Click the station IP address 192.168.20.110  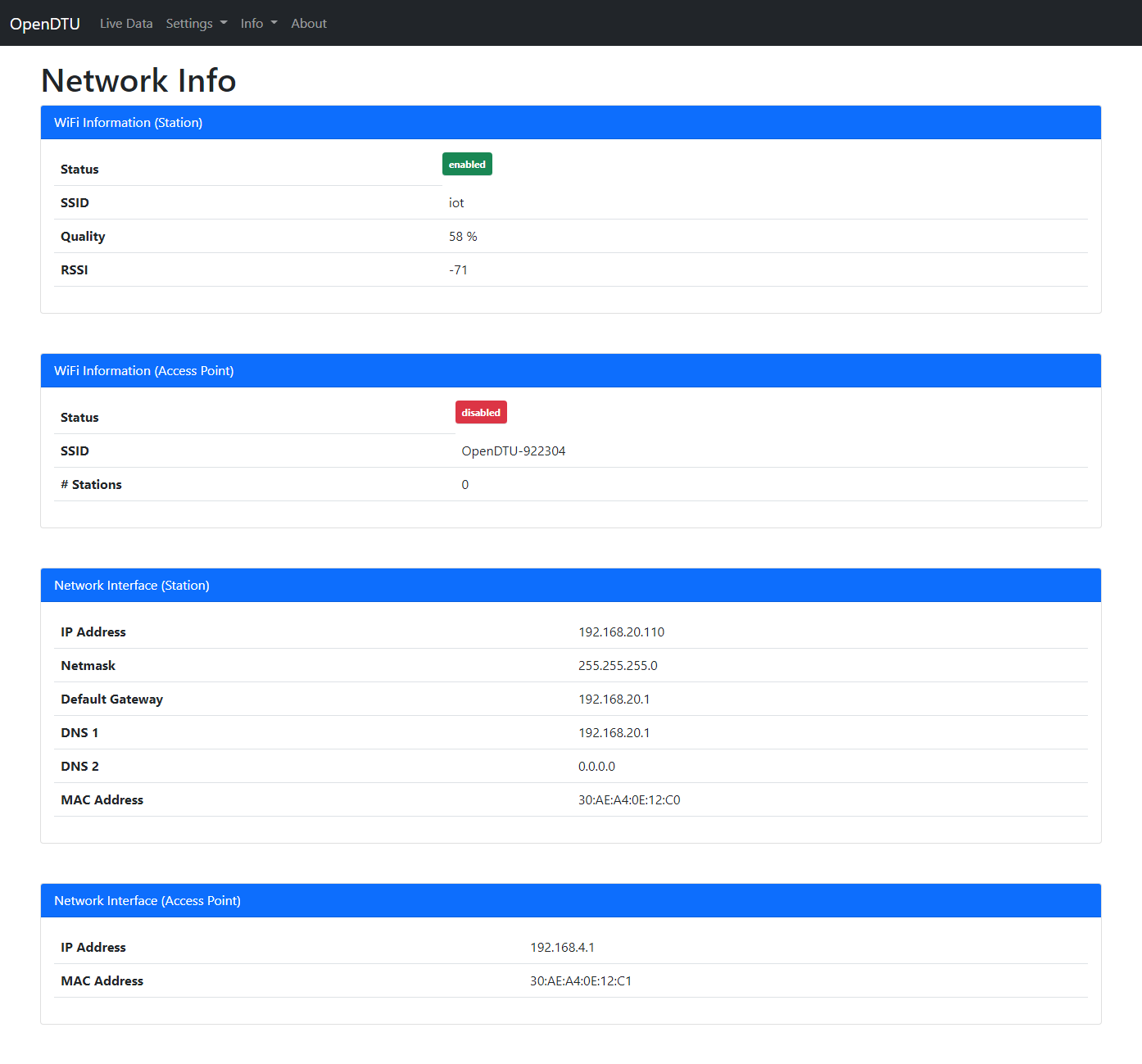click(621, 632)
